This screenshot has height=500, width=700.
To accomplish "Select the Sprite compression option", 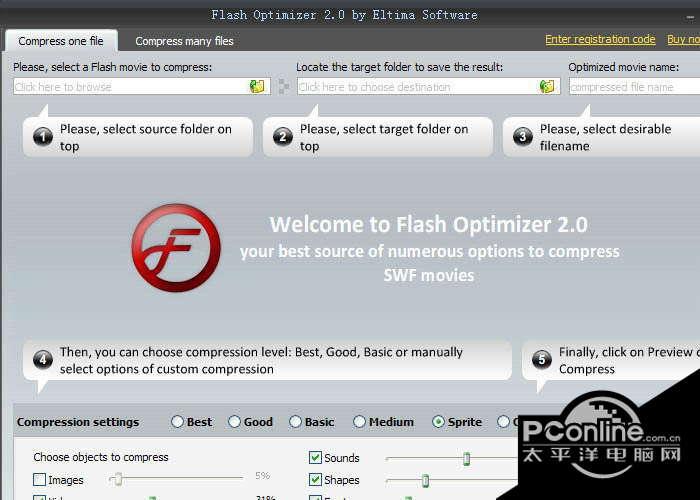I will click(x=457, y=422).
